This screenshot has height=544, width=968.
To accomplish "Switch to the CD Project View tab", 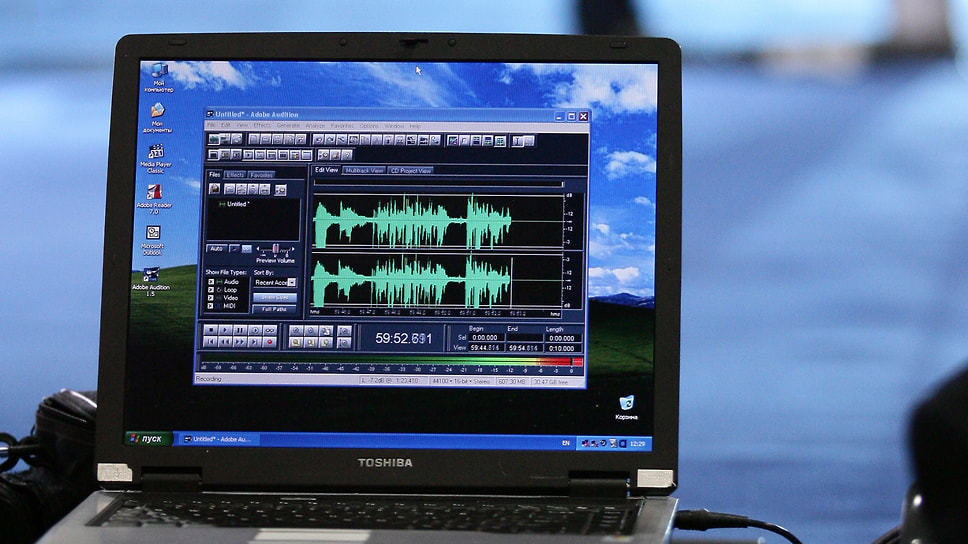I will [x=411, y=170].
